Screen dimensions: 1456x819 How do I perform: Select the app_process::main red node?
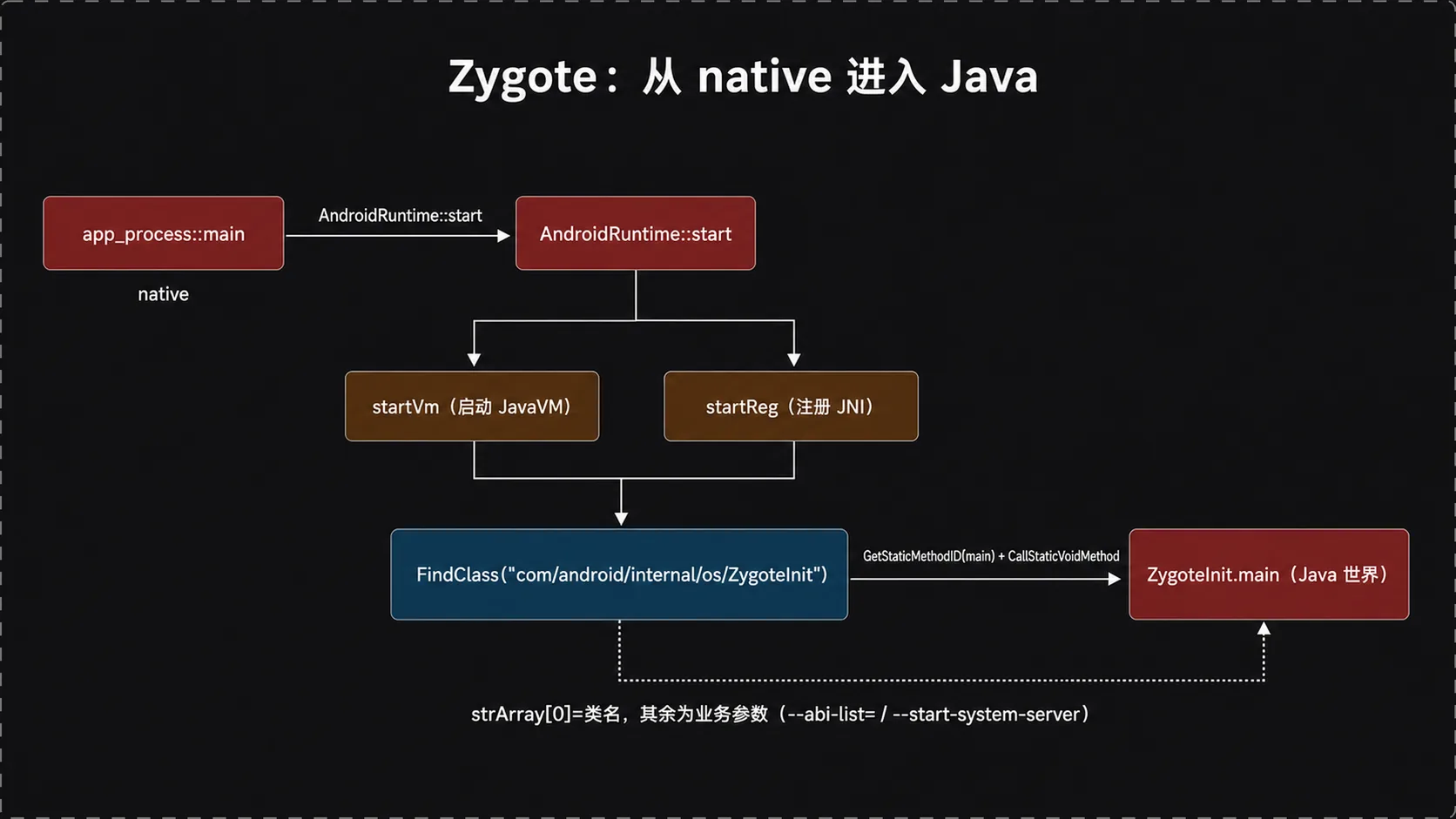coord(164,233)
